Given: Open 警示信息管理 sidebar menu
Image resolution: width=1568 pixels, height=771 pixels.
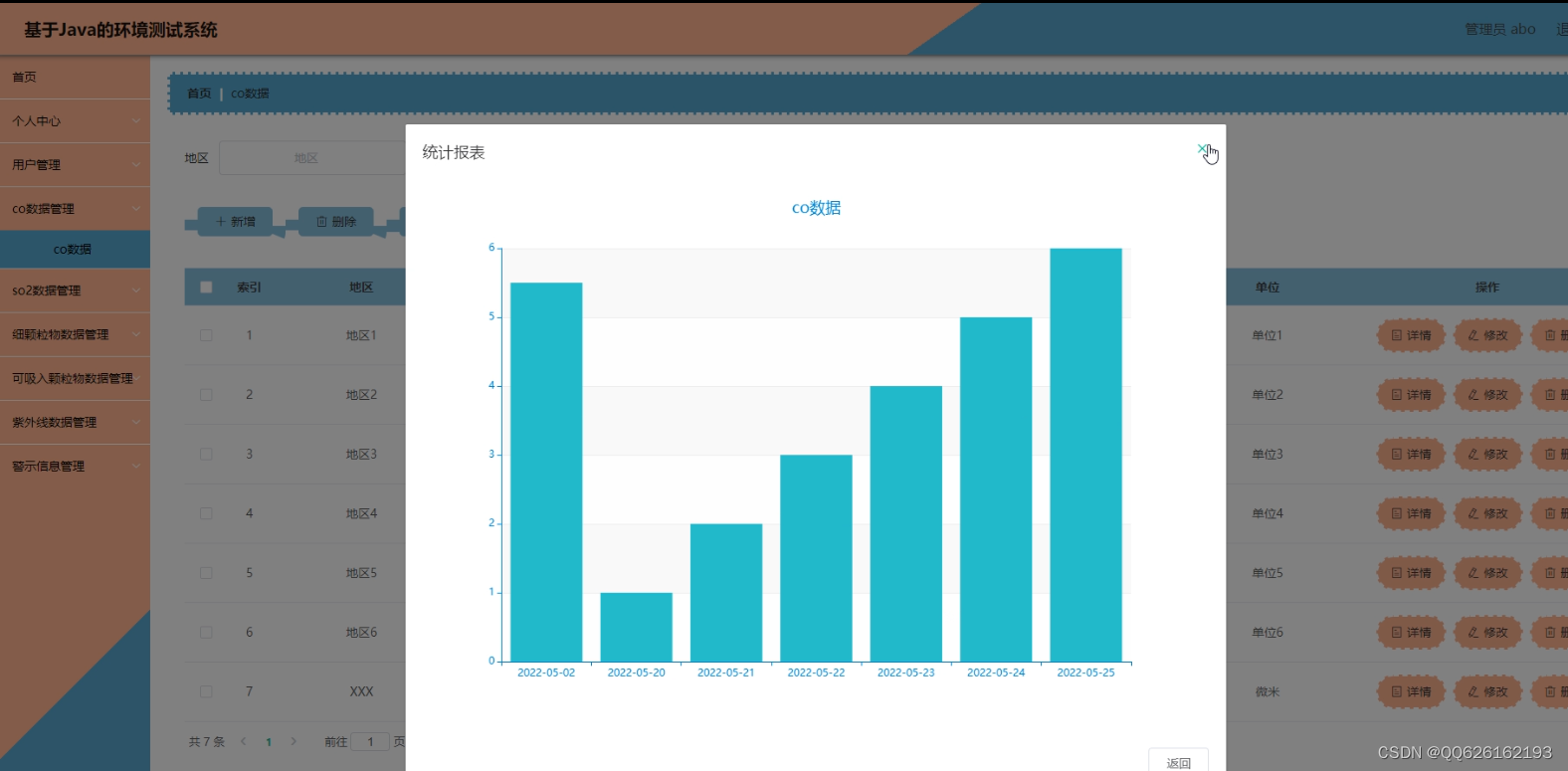Looking at the screenshot, I should [75, 466].
